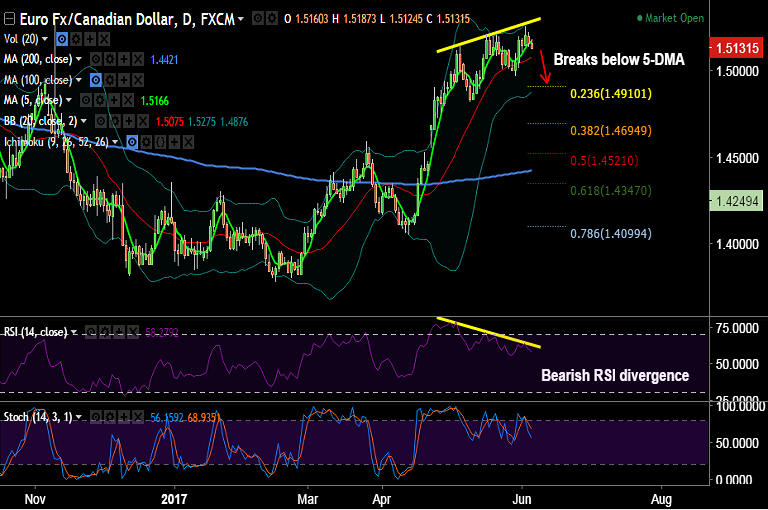Screen dimensions: 768x510
Task: Remove MA (200, close) with its X icon
Action: coord(138,59)
